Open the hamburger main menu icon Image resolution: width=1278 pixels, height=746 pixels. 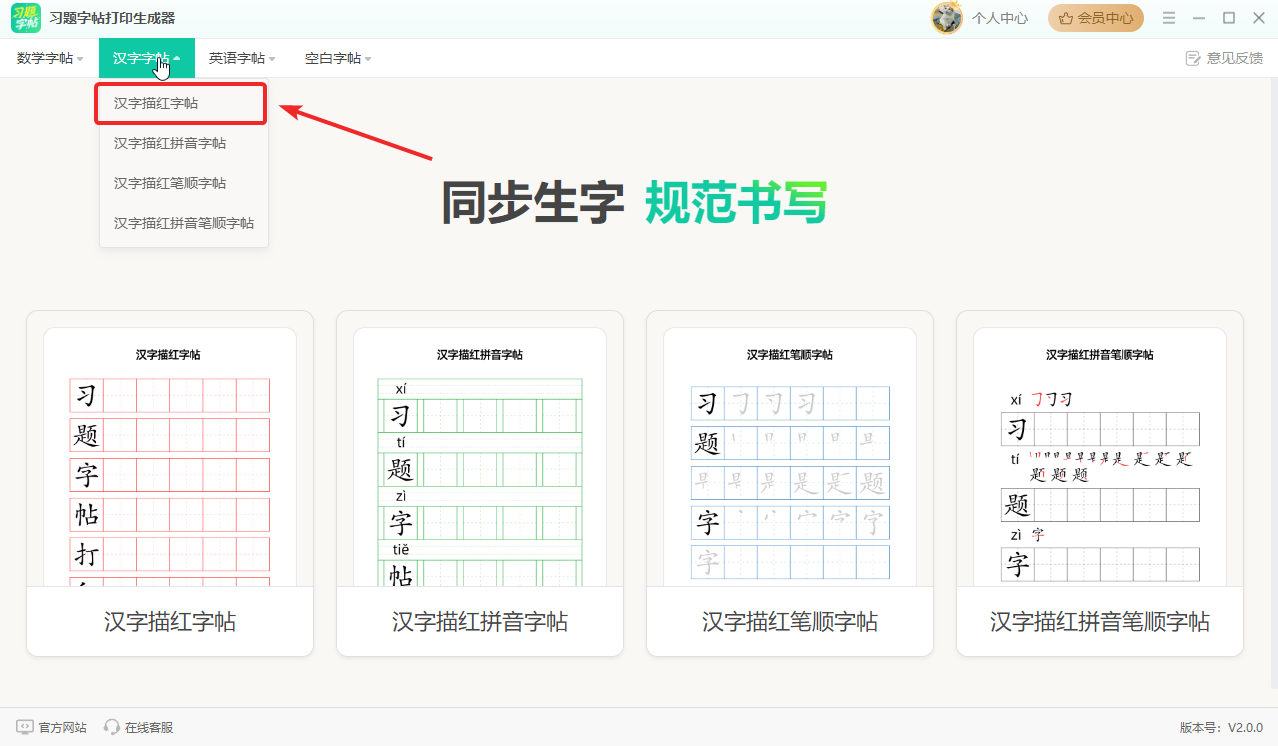click(x=1169, y=18)
